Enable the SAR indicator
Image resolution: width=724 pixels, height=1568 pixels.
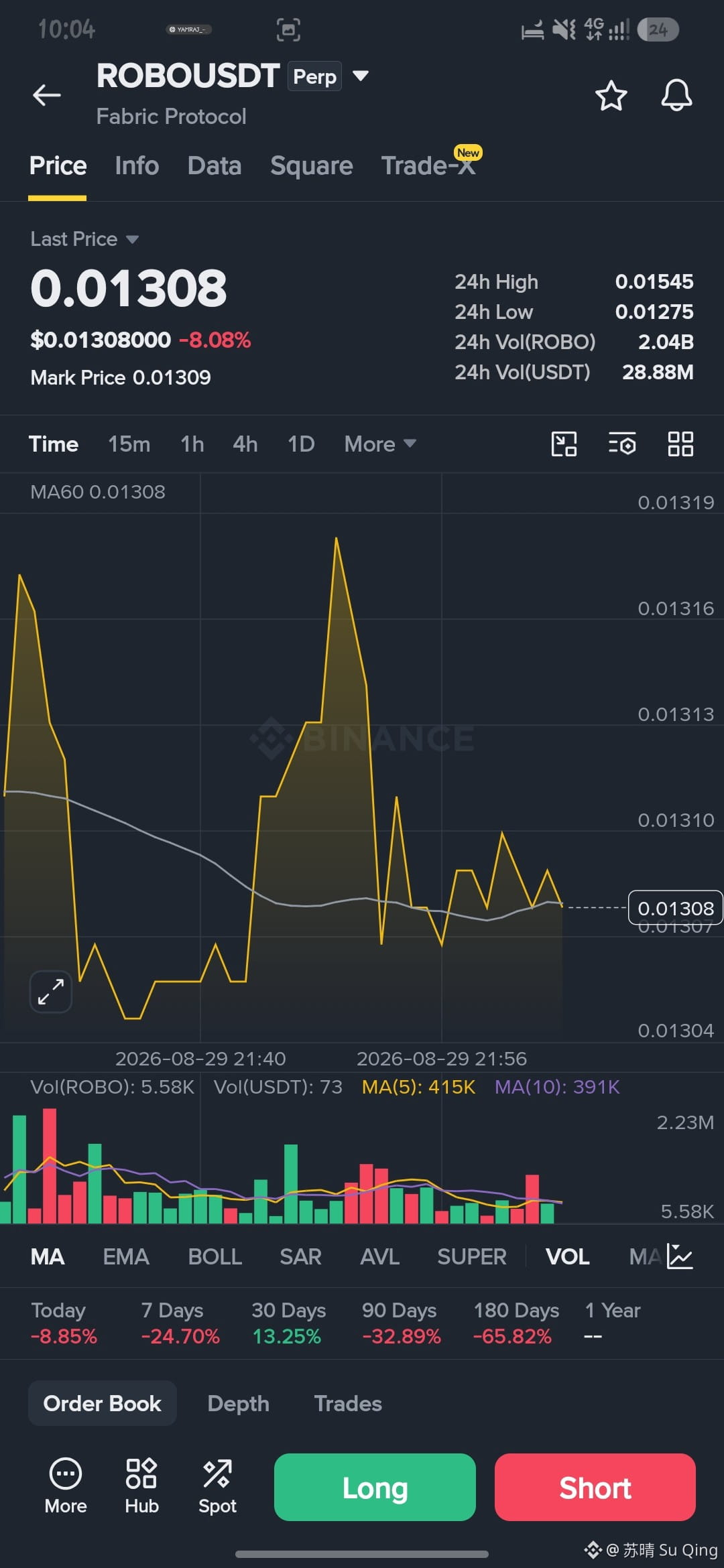click(x=300, y=1256)
